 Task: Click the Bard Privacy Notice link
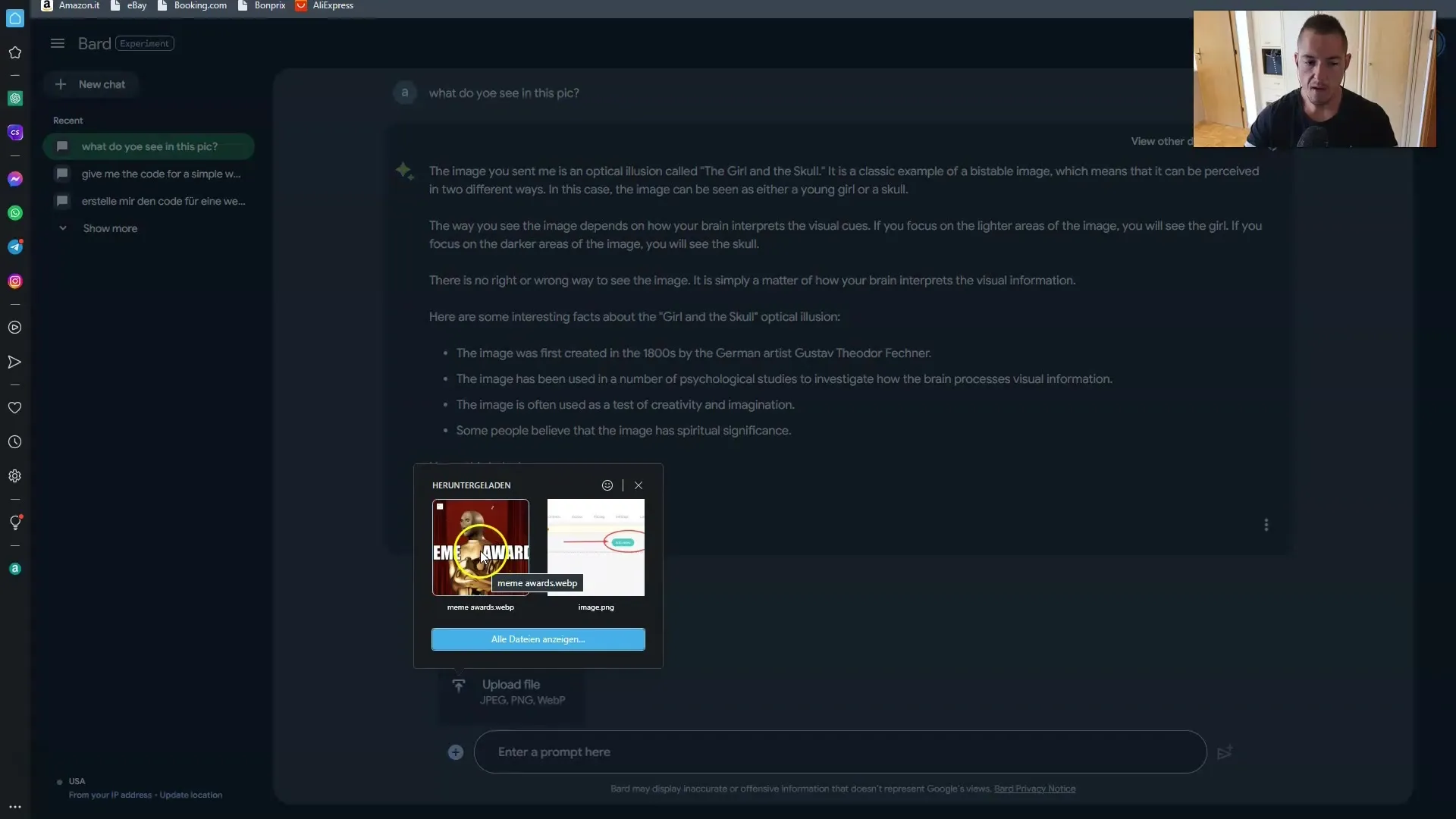click(1034, 788)
